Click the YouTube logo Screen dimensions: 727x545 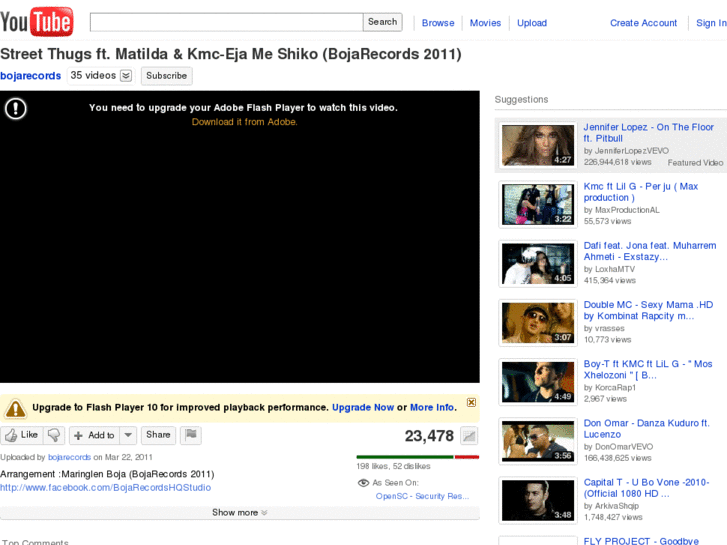pos(37,21)
